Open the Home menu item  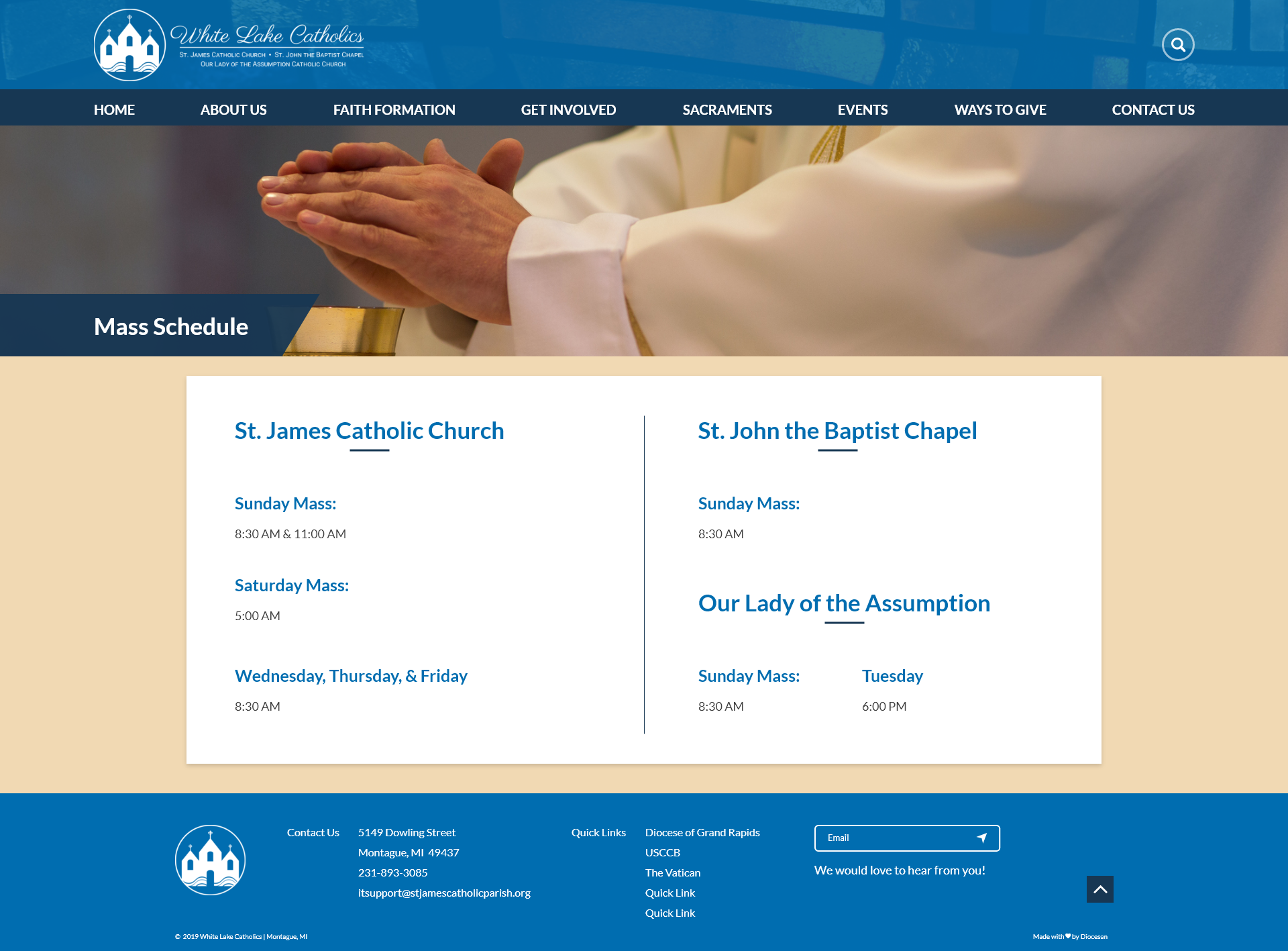tap(114, 109)
